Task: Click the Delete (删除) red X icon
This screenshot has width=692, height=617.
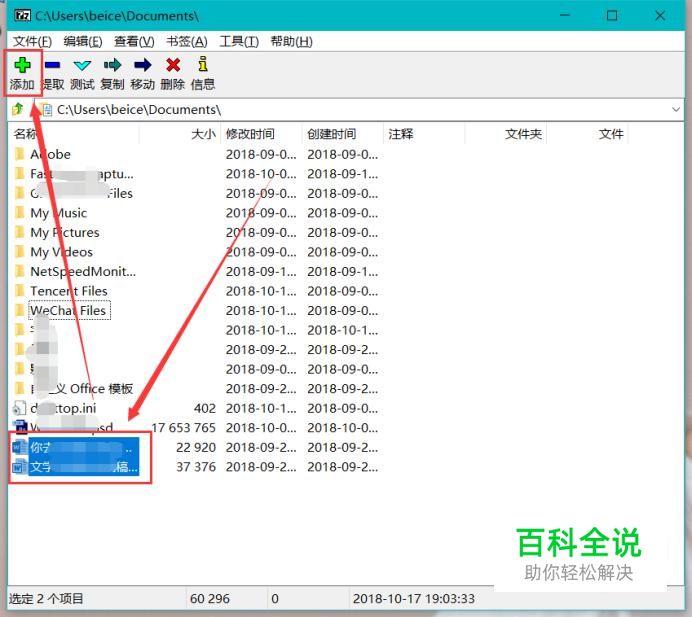Action: 173,65
